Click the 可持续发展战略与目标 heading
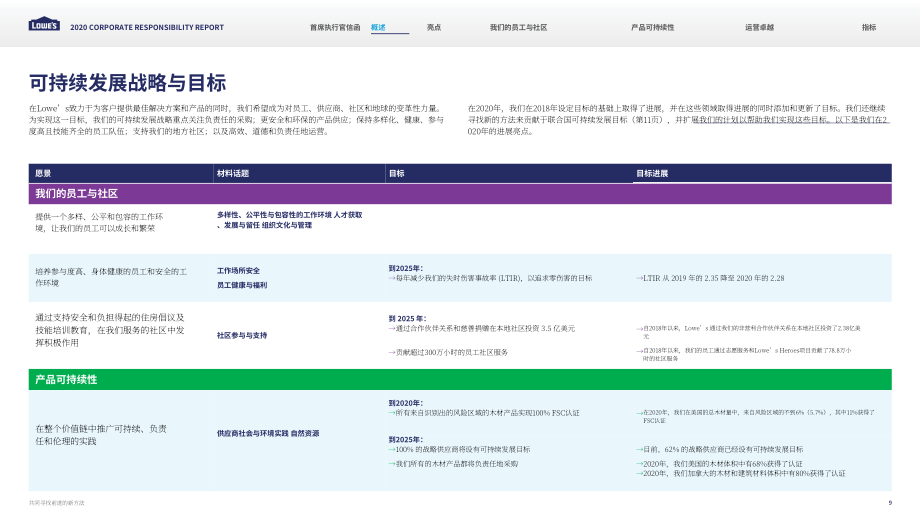Image resolution: width=920 pixels, height=518 pixels. (x=127, y=83)
